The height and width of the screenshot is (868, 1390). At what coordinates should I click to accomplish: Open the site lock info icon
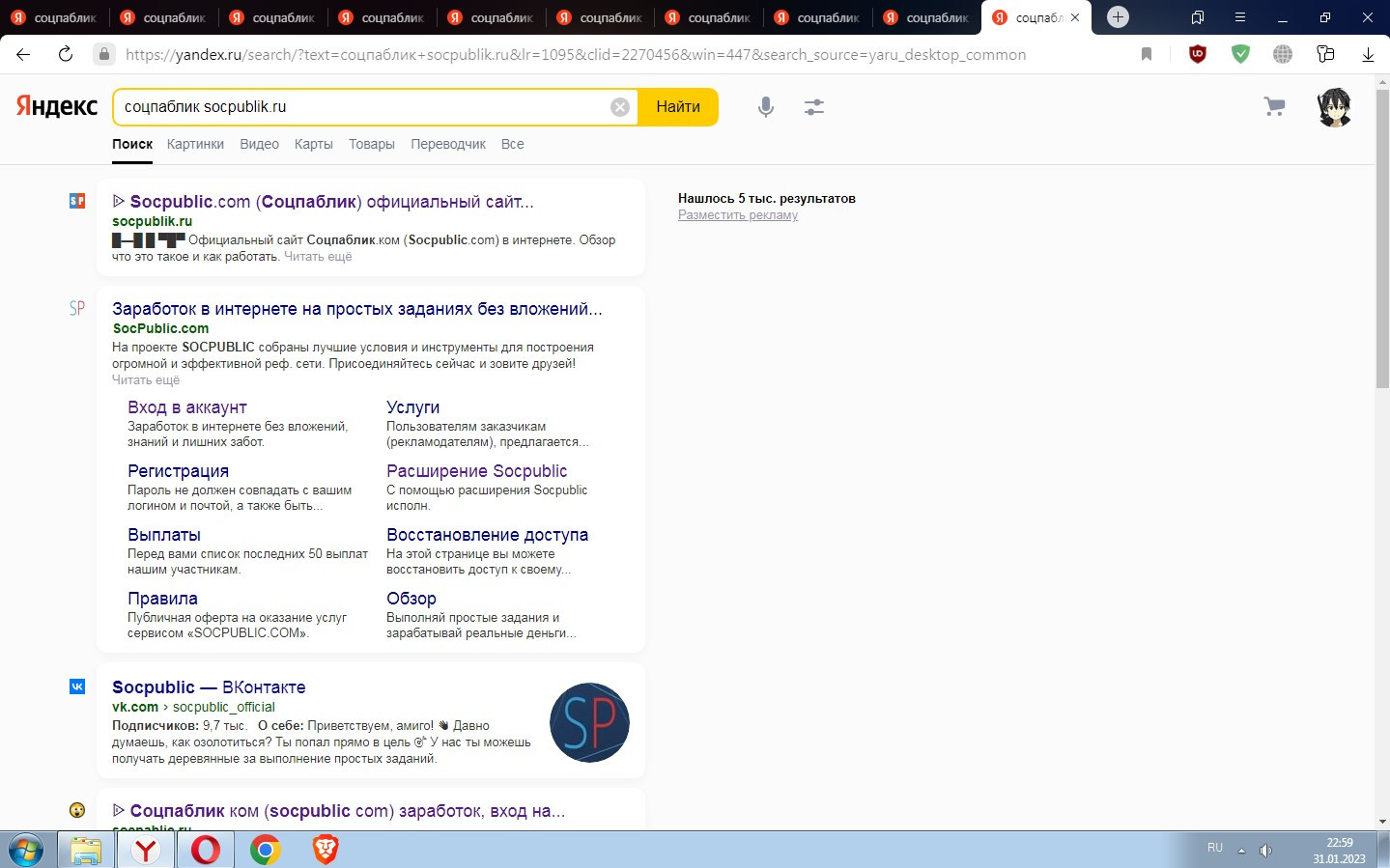pos(104,54)
